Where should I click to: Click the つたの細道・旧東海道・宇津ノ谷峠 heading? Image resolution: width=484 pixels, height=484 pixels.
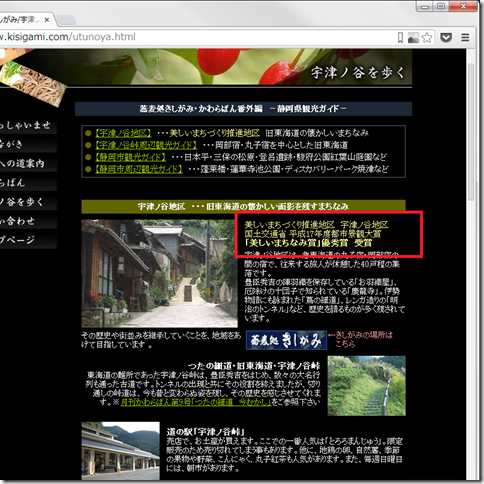[254, 366]
